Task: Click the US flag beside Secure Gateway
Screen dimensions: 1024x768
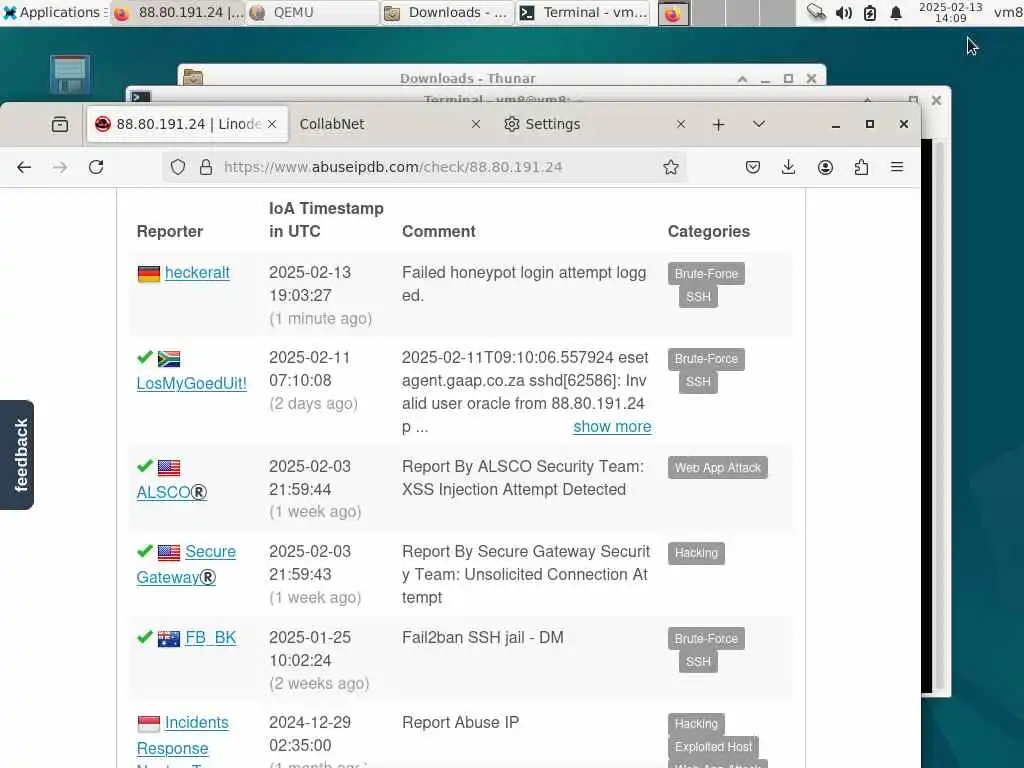Action: point(169,552)
